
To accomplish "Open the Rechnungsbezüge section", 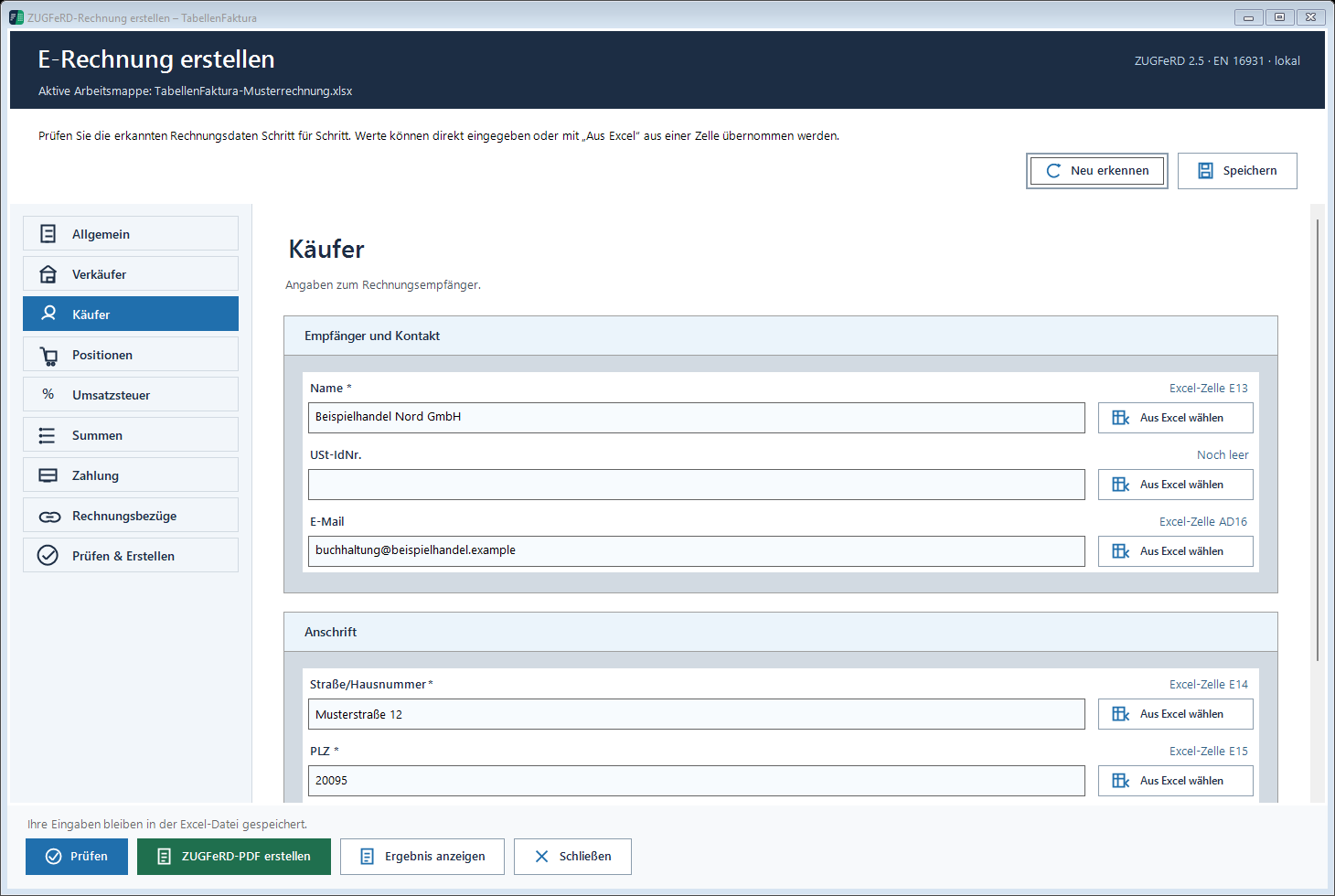I will [x=131, y=515].
